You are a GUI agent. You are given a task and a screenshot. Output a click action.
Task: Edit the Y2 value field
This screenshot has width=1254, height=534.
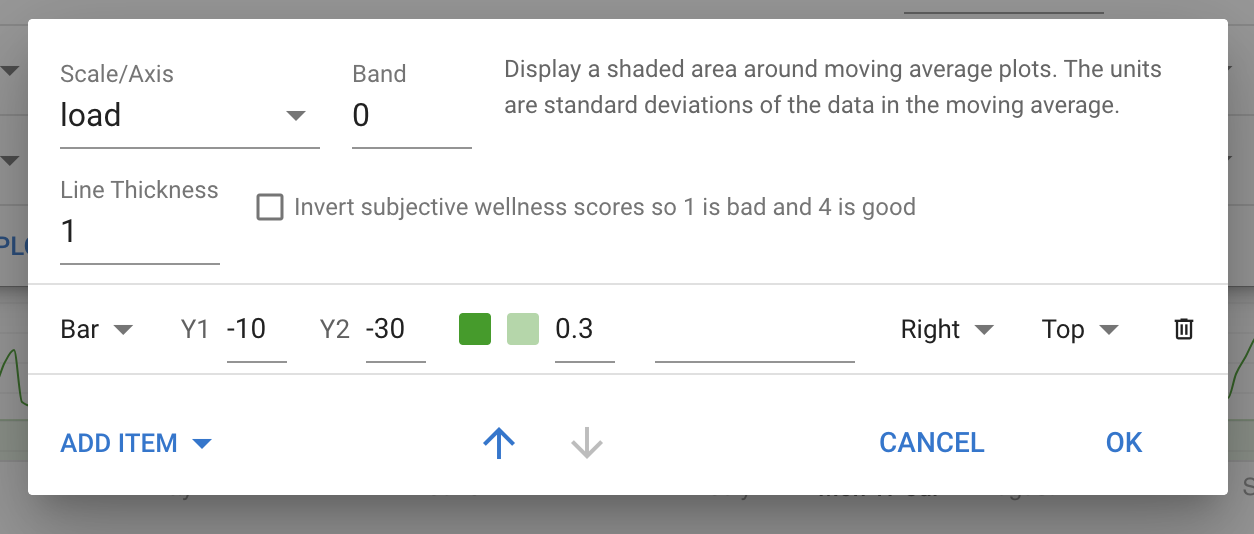click(396, 329)
